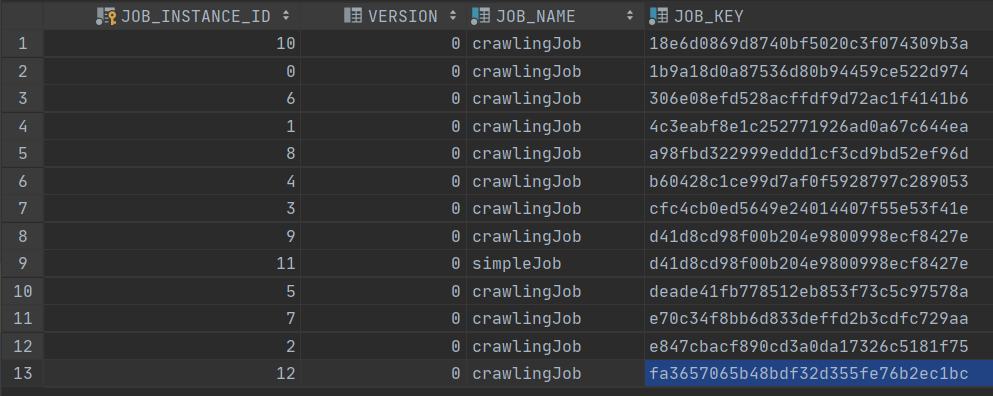Click the JOB_INSTANCE_ID cell with value 10
993x396 pixels.
pos(172,44)
